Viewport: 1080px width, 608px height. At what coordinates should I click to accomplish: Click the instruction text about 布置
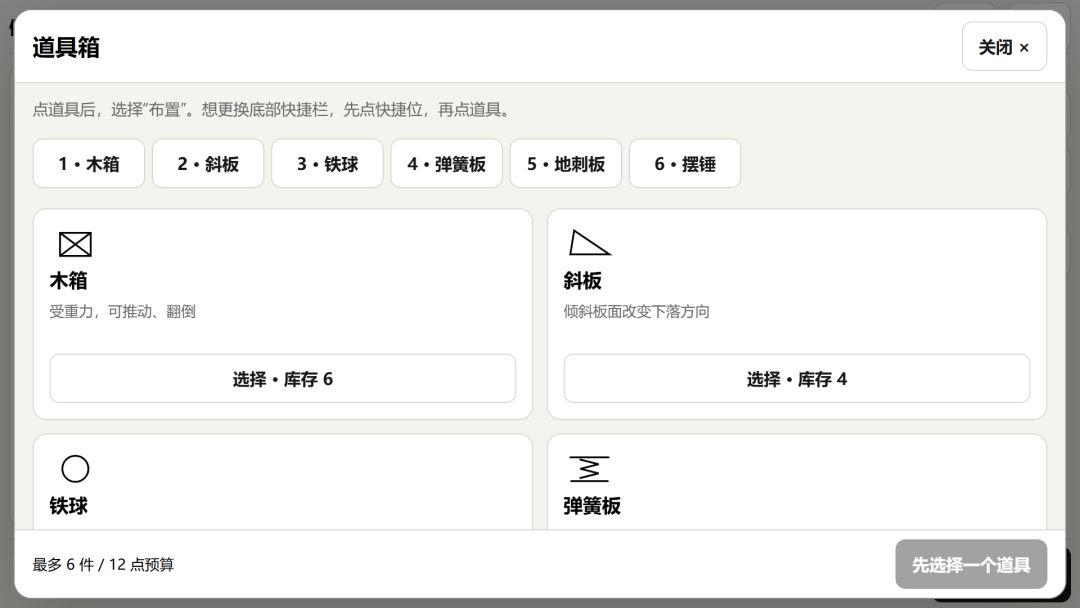pyautogui.click(x=273, y=109)
